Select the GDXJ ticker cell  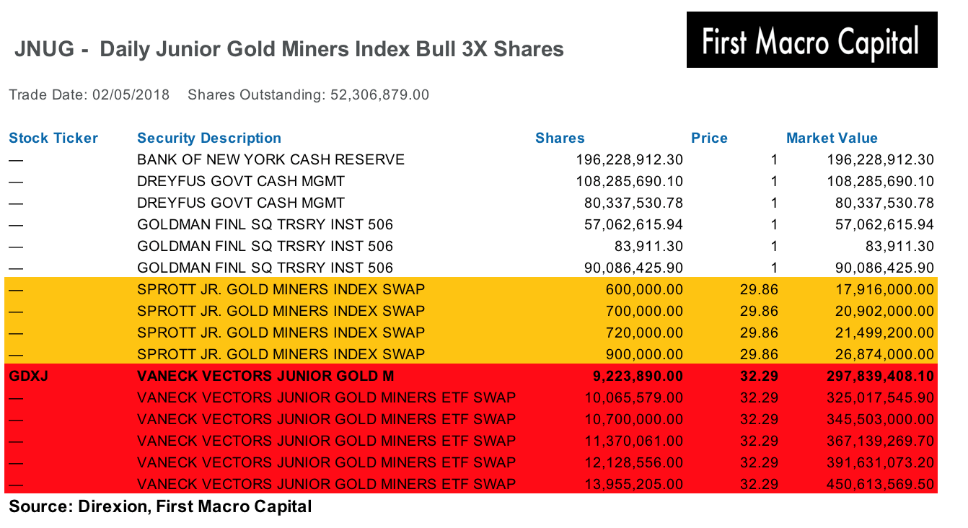pos(28,376)
